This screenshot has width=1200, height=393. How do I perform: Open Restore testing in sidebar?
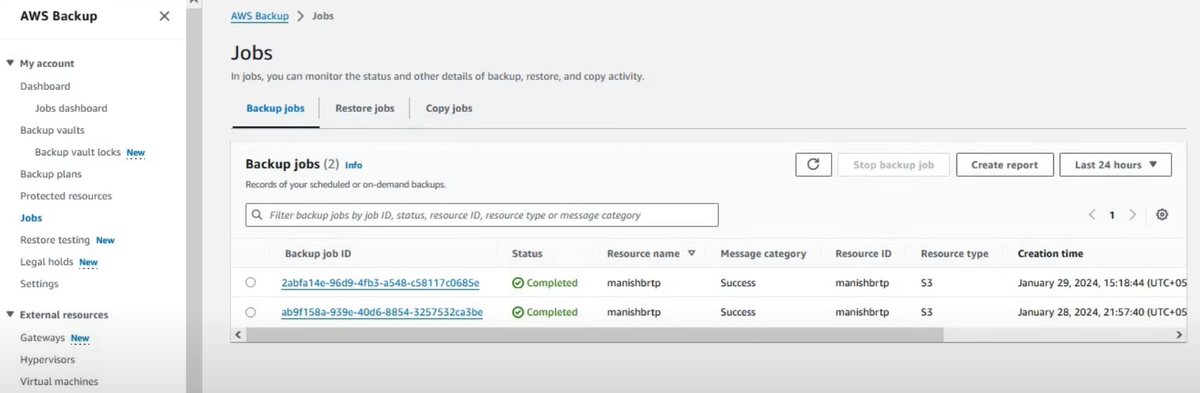point(55,240)
